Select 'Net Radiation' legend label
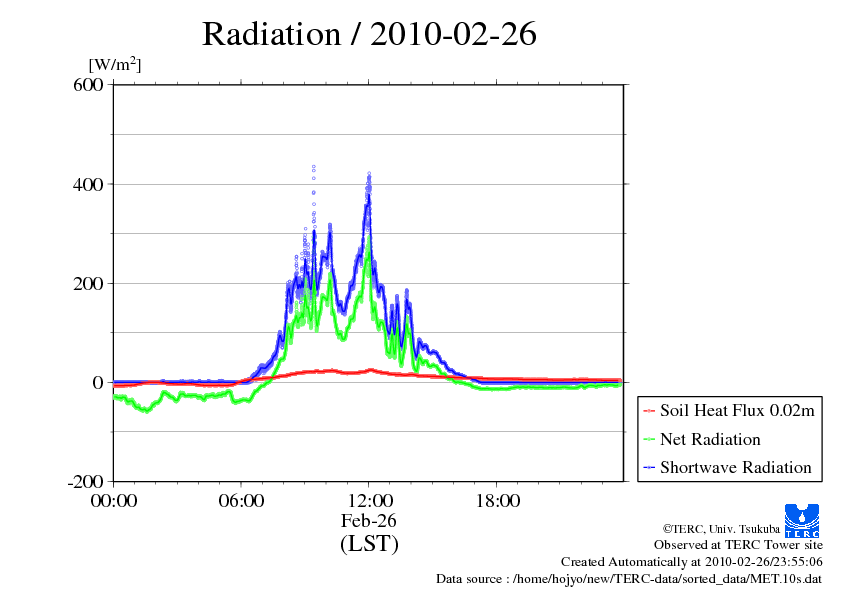842x595 pixels. click(710, 439)
